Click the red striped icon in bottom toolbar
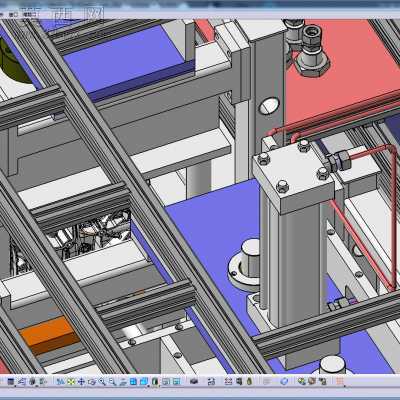Image resolution: width=400 pixels, height=400 pixels. 228,381
